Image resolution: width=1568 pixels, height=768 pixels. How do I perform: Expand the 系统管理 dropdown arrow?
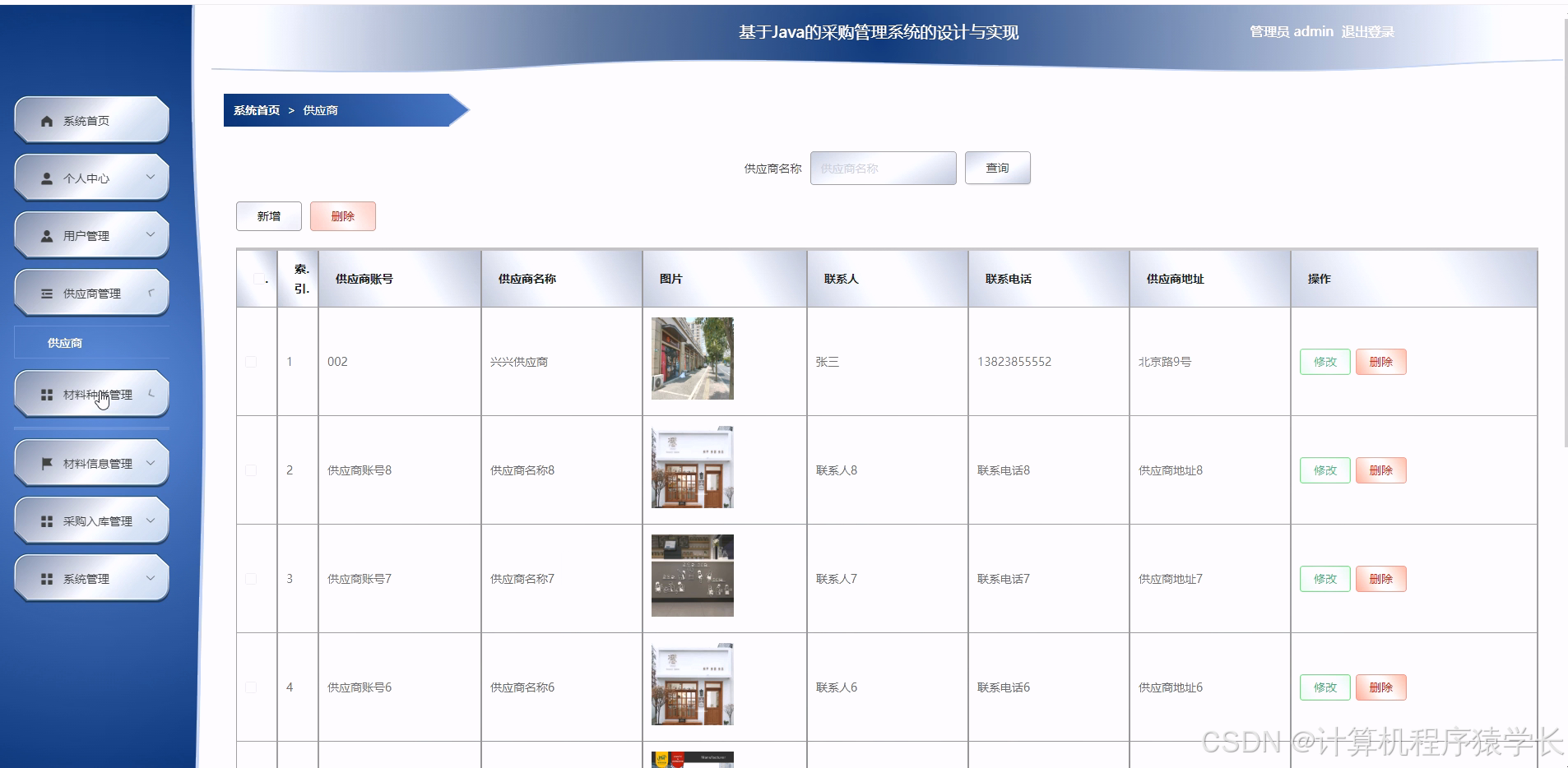click(x=151, y=577)
